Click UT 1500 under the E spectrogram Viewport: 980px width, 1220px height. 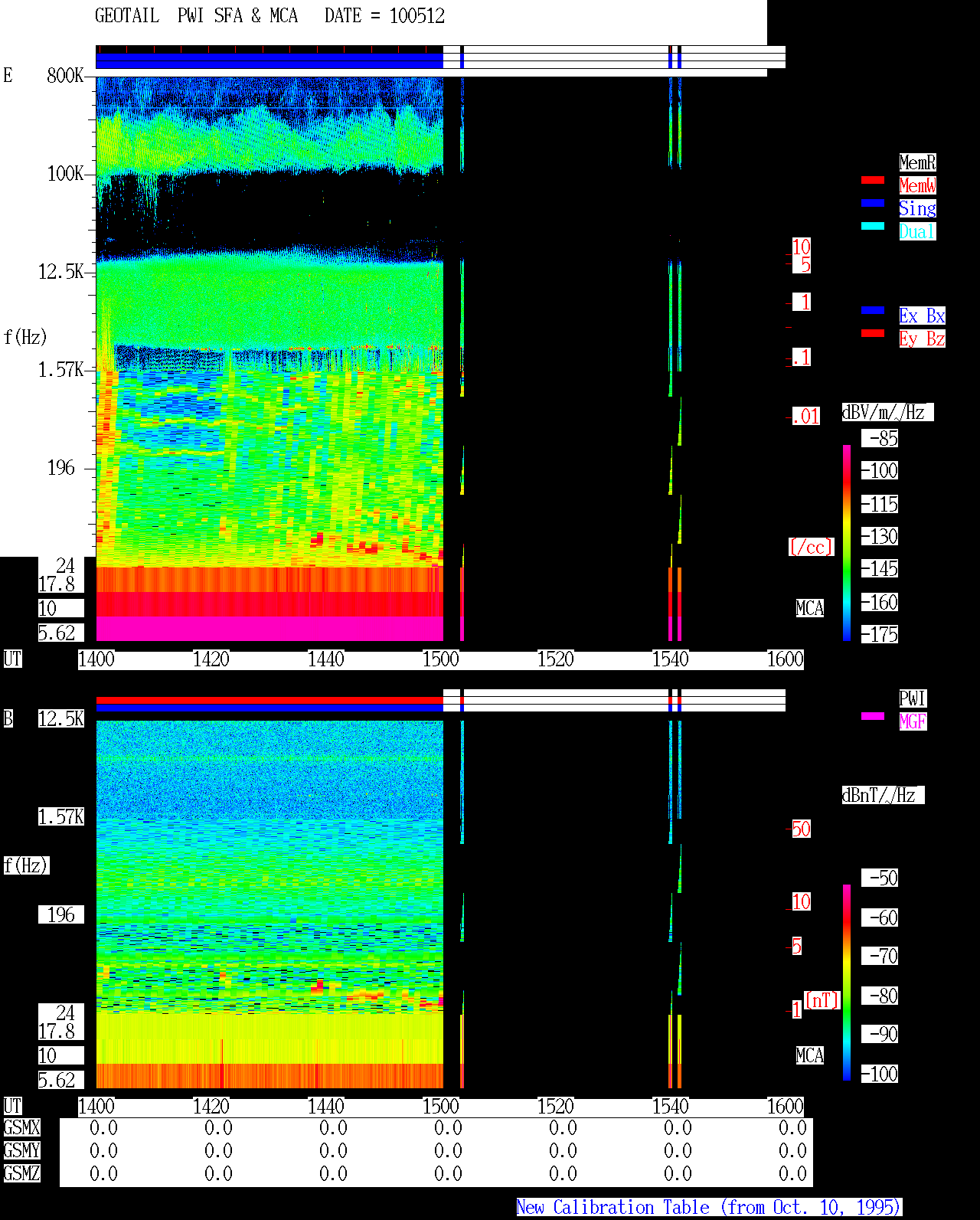(x=441, y=659)
